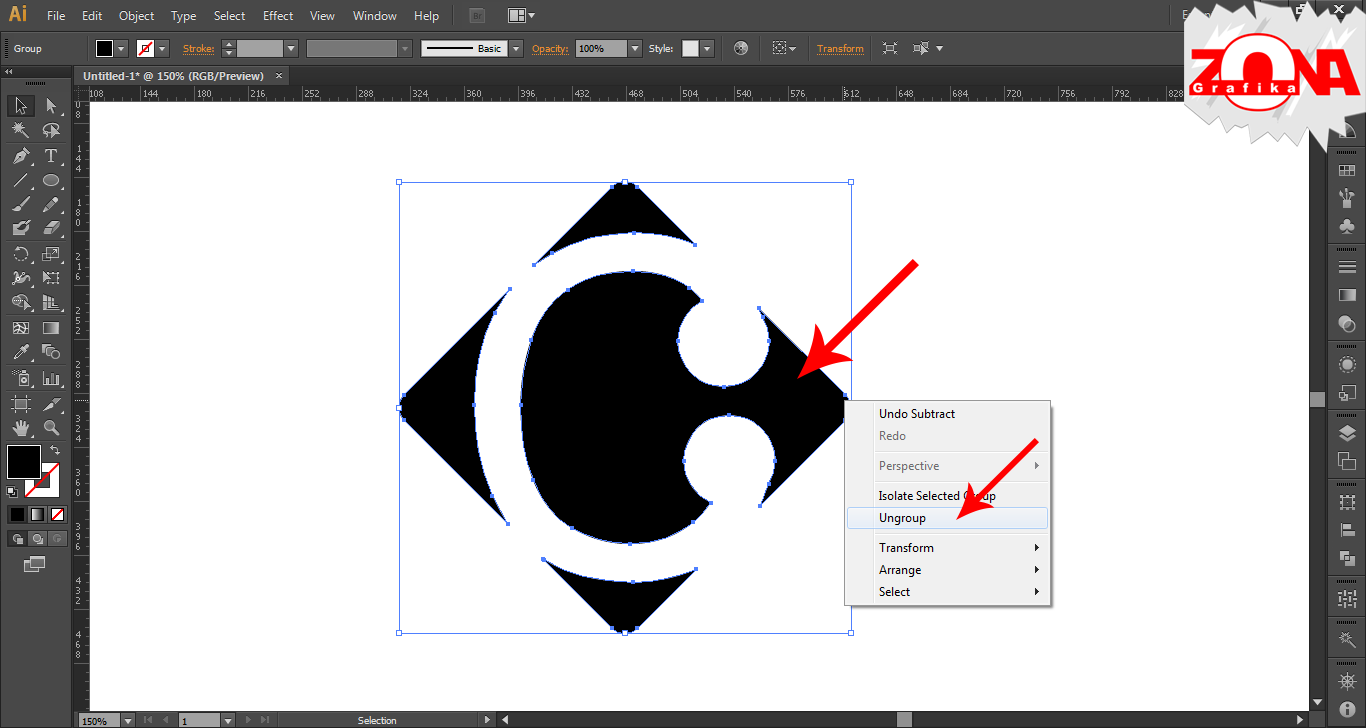Swap fill and stroke colors
This screenshot has width=1366, height=728.
[x=55, y=451]
